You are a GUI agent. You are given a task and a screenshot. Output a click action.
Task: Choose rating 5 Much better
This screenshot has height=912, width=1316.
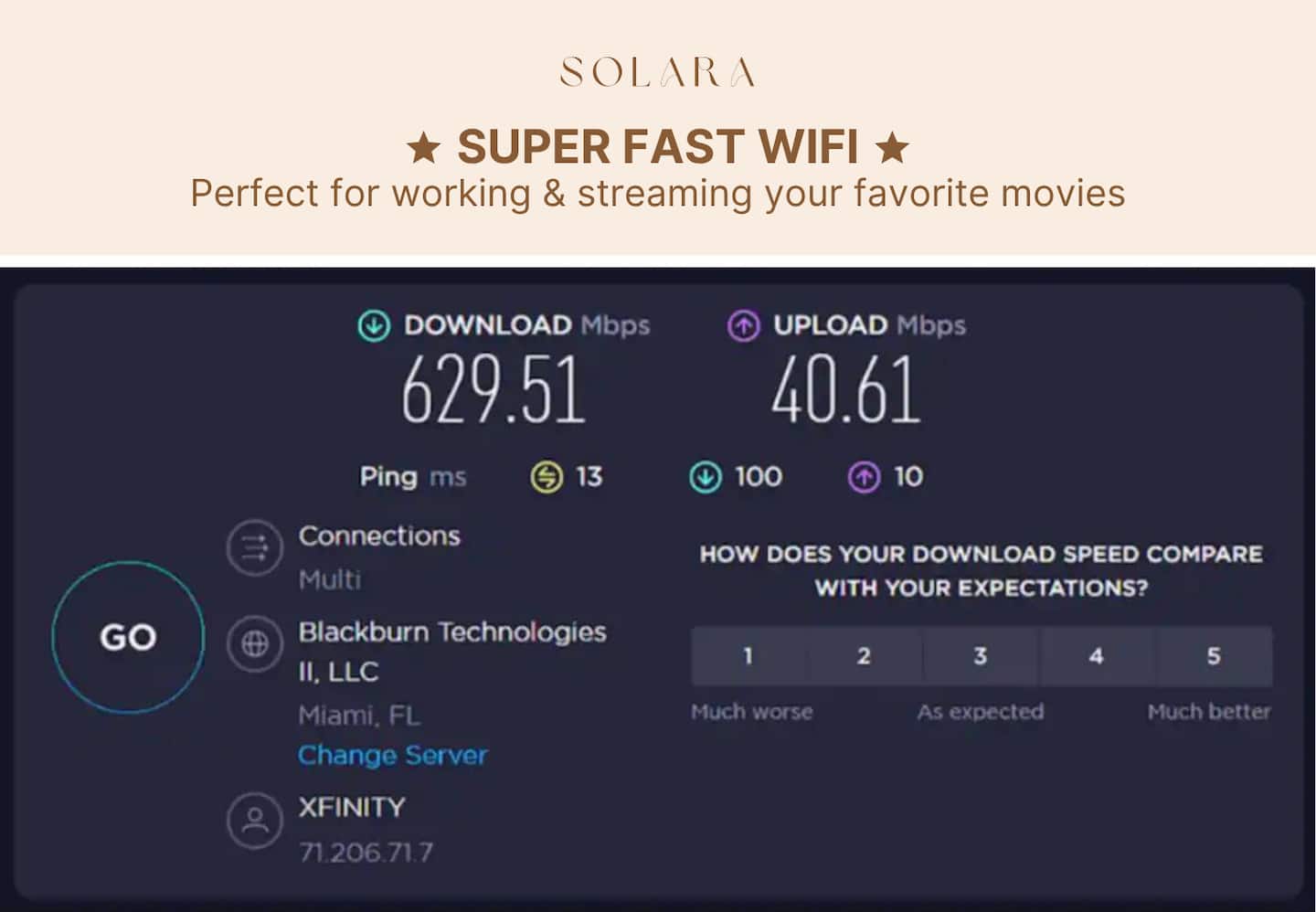click(x=1214, y=656)
